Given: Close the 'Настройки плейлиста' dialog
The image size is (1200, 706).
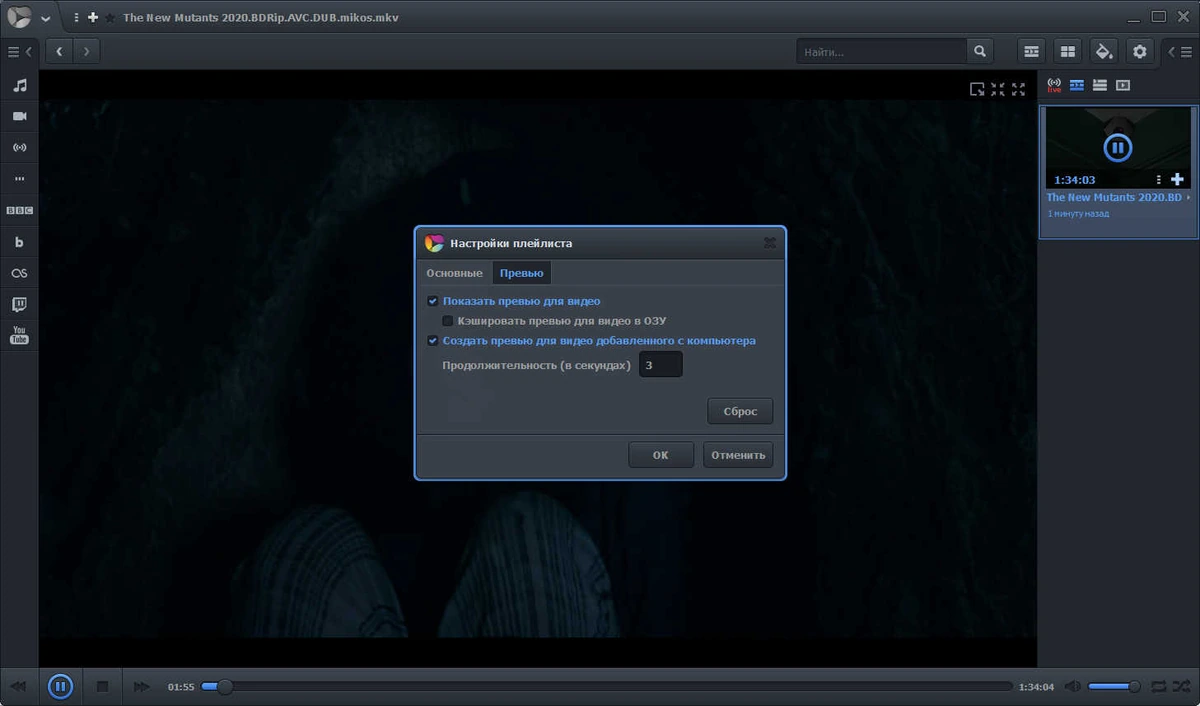Looking at the screenshot, I should tap(770, 243).
